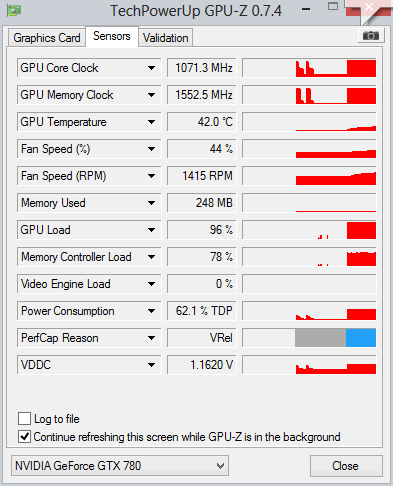The width and height of the screenshot is (393, 486).
Task: Close window with the red X button
Action: pyautogui.click(x=368, y=7)
